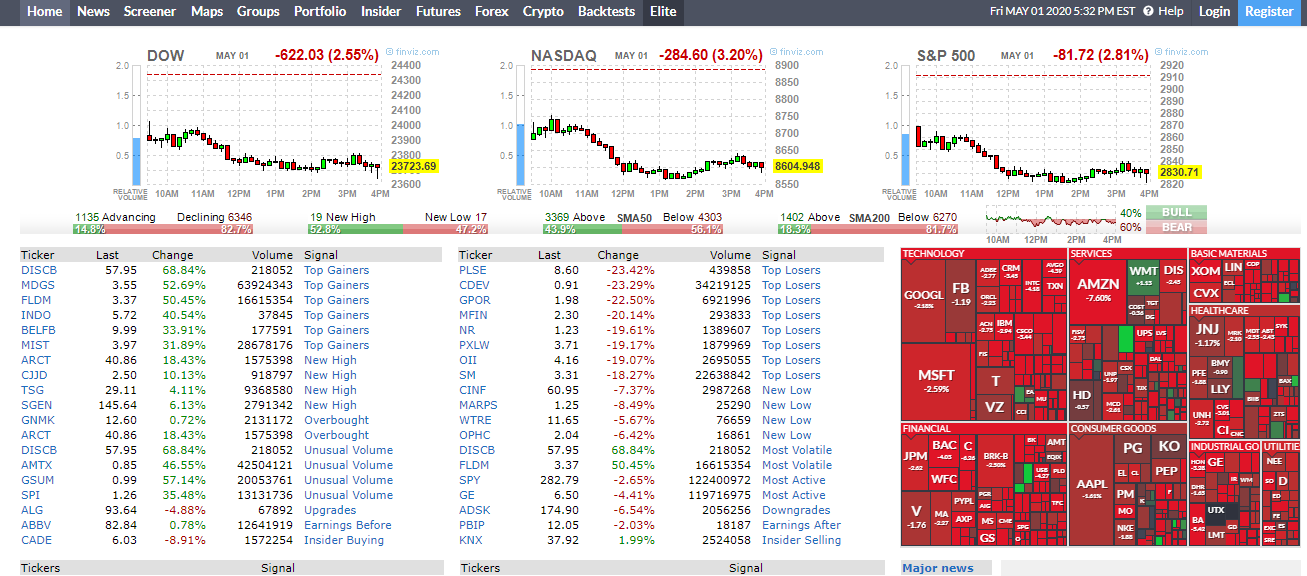The width and height of the screenshot is (1307, 576).
Task: Click the GOOGL tile in the heatmap
Action: pyautogui.click(x=924, y=299)
